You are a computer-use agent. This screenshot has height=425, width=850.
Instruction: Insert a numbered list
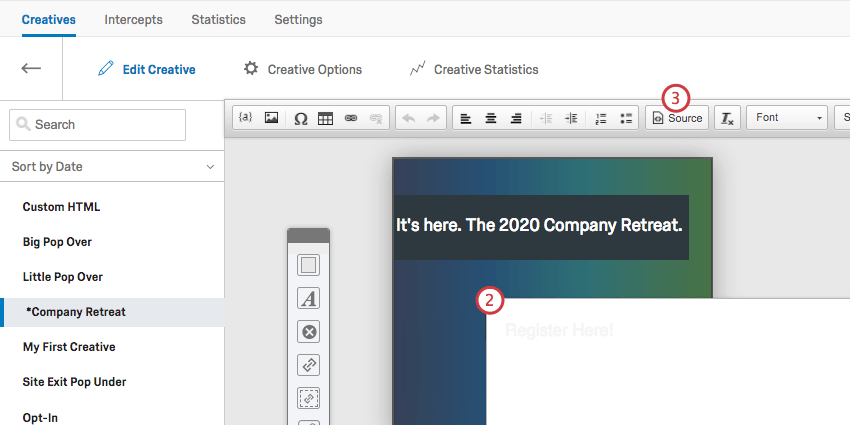pyautogui.click(x=601, y=118)
